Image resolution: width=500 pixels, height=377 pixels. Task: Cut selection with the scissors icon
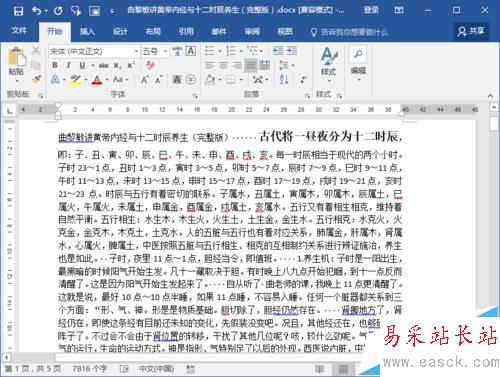click(x=36, y=51)
